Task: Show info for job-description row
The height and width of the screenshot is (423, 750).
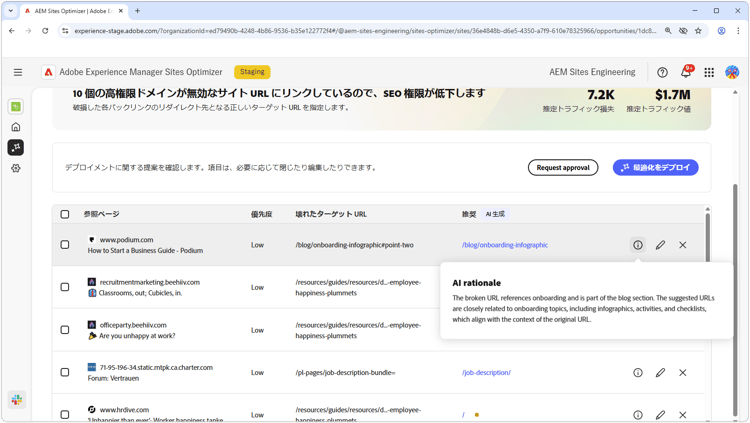Action: pos(638,373)
